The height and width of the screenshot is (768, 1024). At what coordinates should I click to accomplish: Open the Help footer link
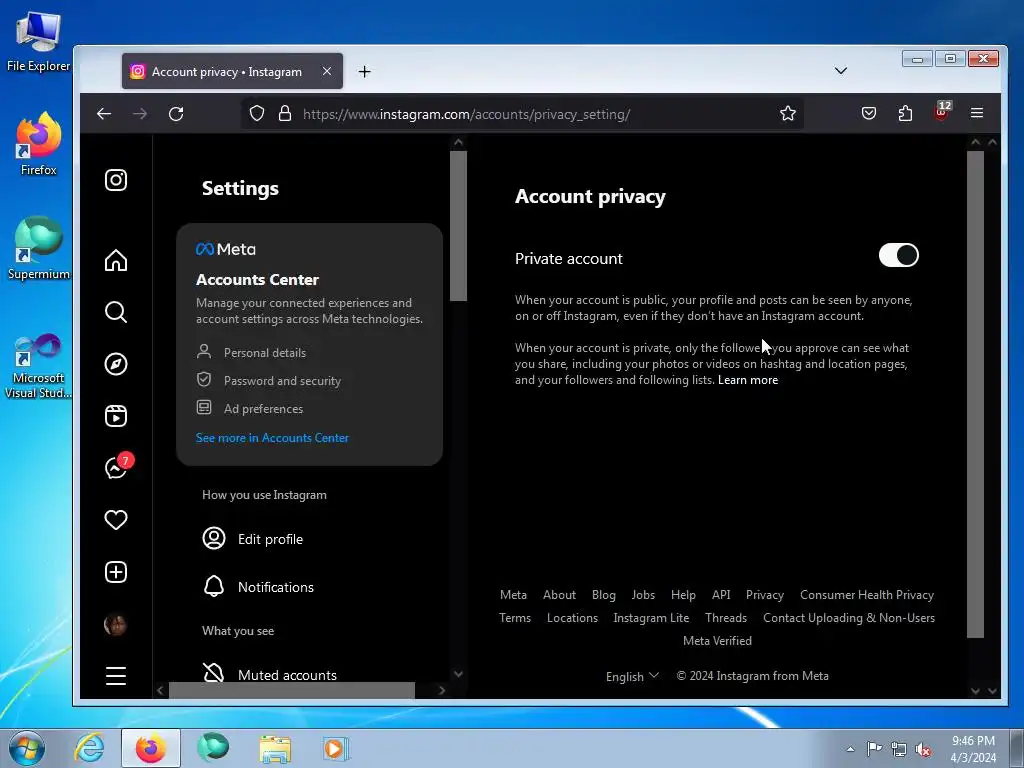click(x=683, y=595)
